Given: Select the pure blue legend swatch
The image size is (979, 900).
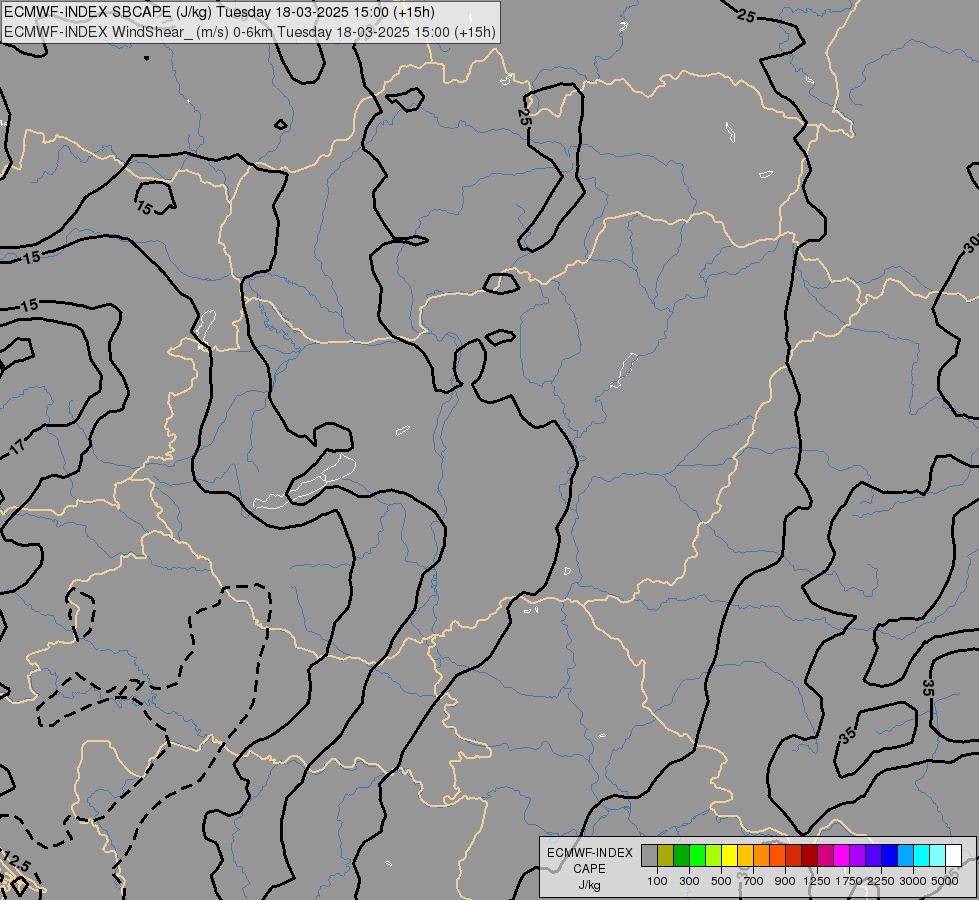Looking at the screenshot, I should coord(890,855).
